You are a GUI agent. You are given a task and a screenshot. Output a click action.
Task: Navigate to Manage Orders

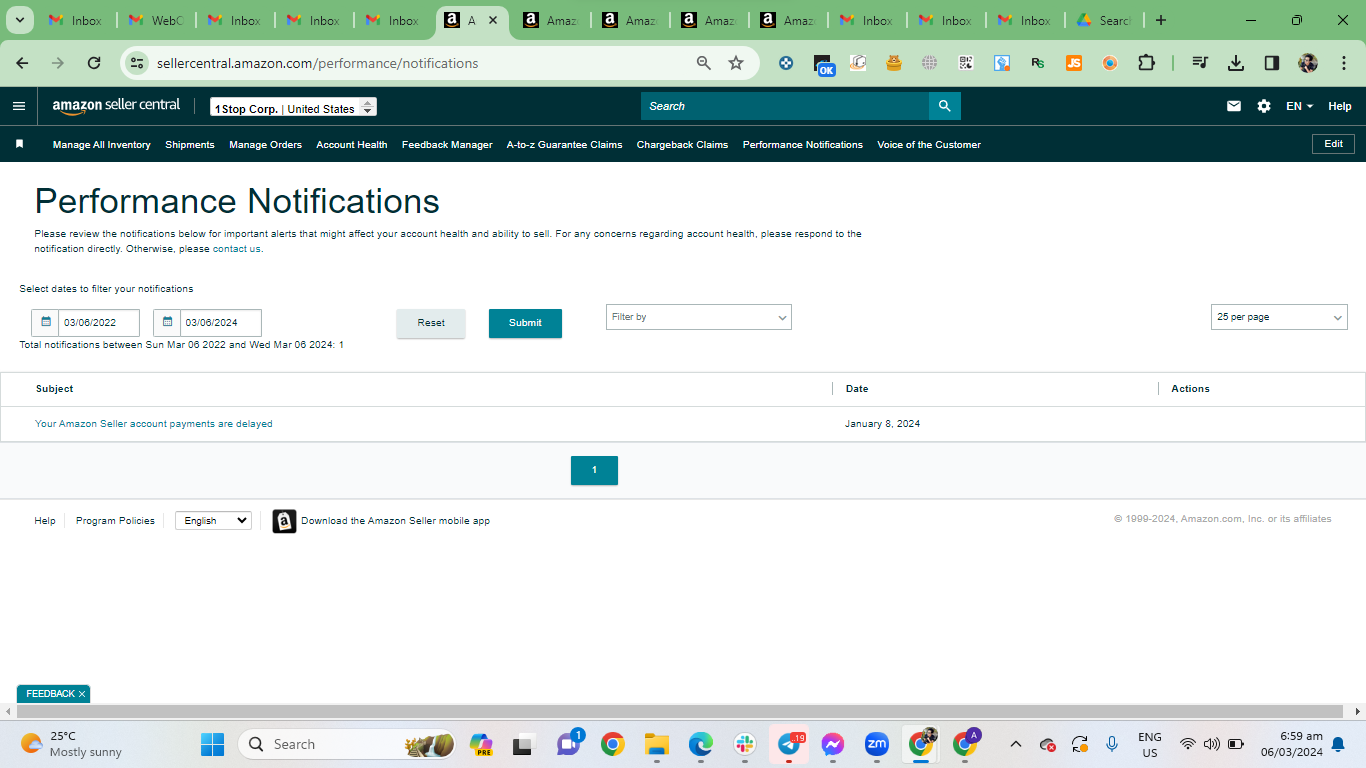pyautogui.click(x=265, y=145)
